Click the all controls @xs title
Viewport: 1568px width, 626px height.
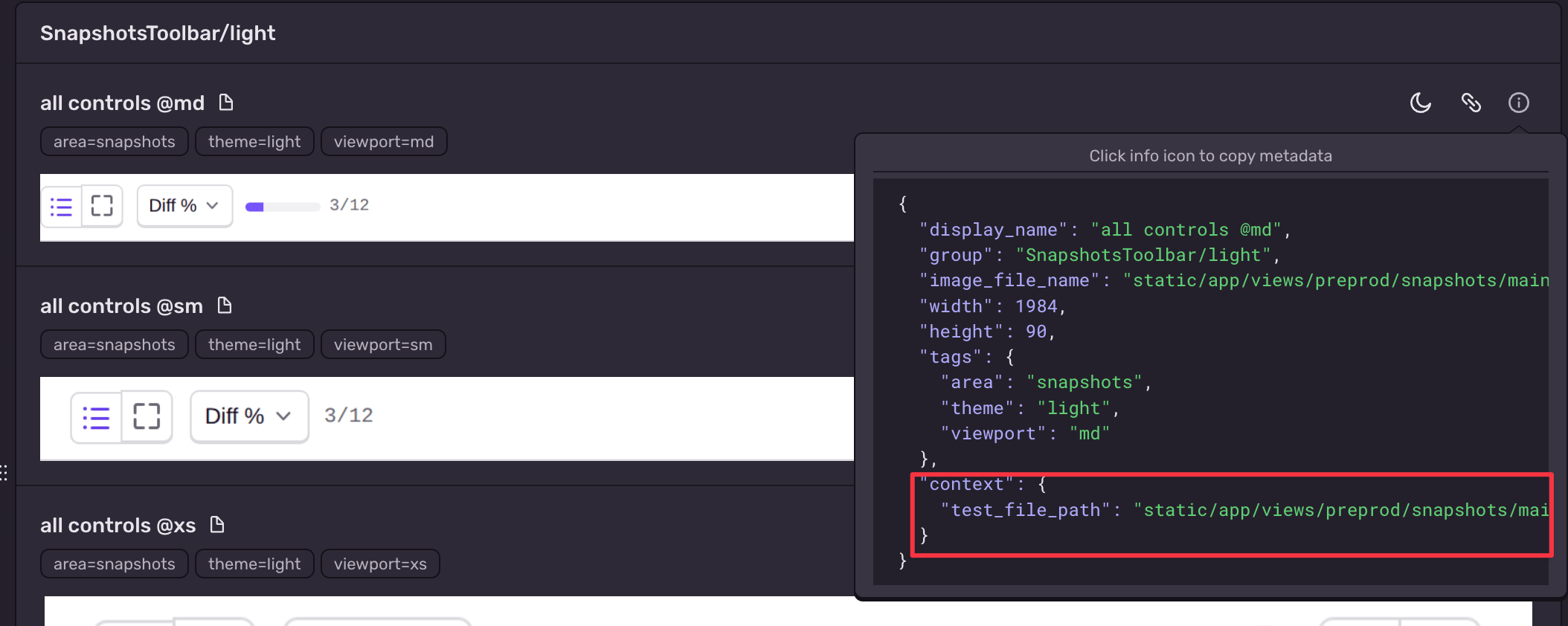[118, 525]
